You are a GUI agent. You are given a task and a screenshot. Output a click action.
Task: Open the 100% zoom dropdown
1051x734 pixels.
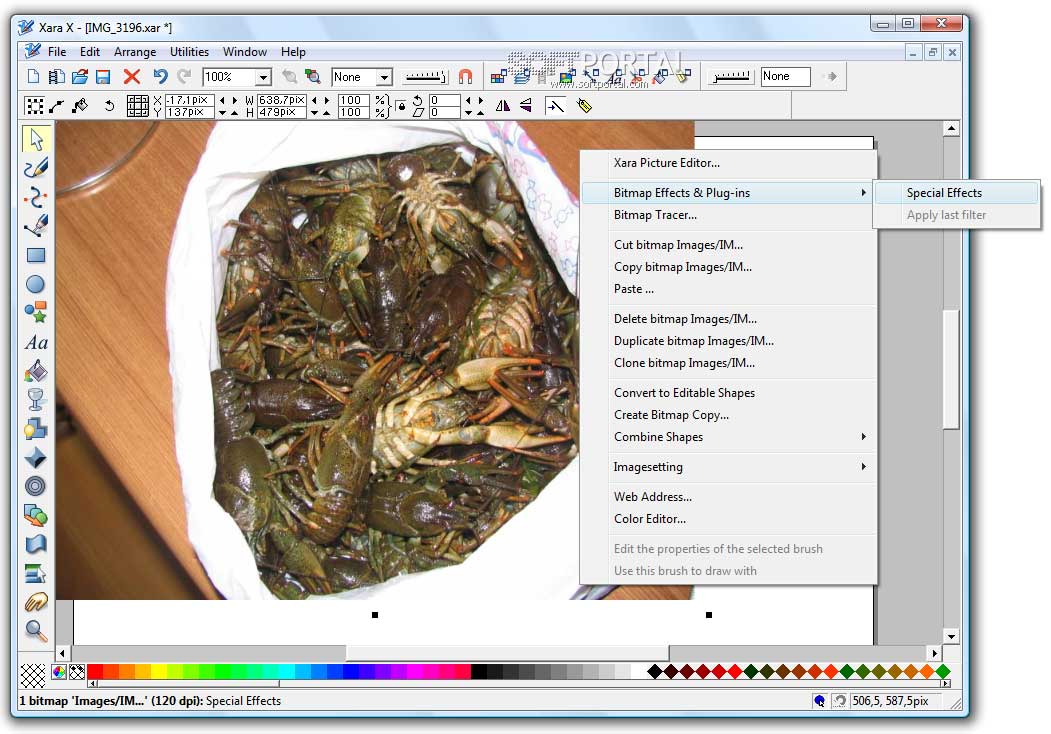[x=263, y=77]
